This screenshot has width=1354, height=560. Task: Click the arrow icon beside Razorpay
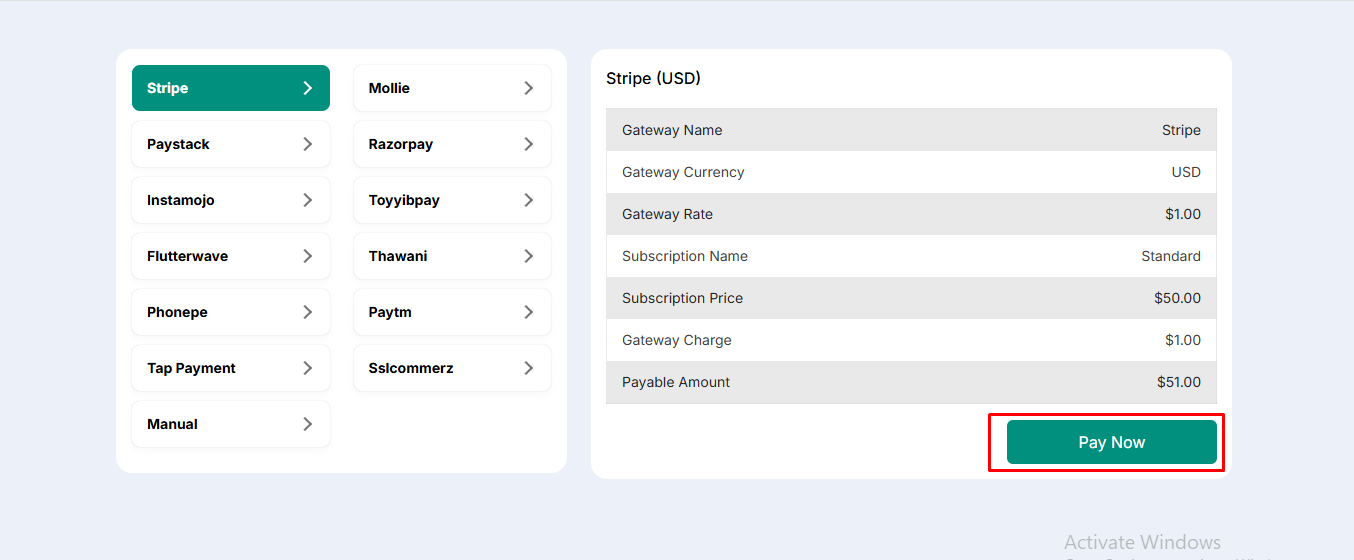pyautogui.click(x=529, y=144)
